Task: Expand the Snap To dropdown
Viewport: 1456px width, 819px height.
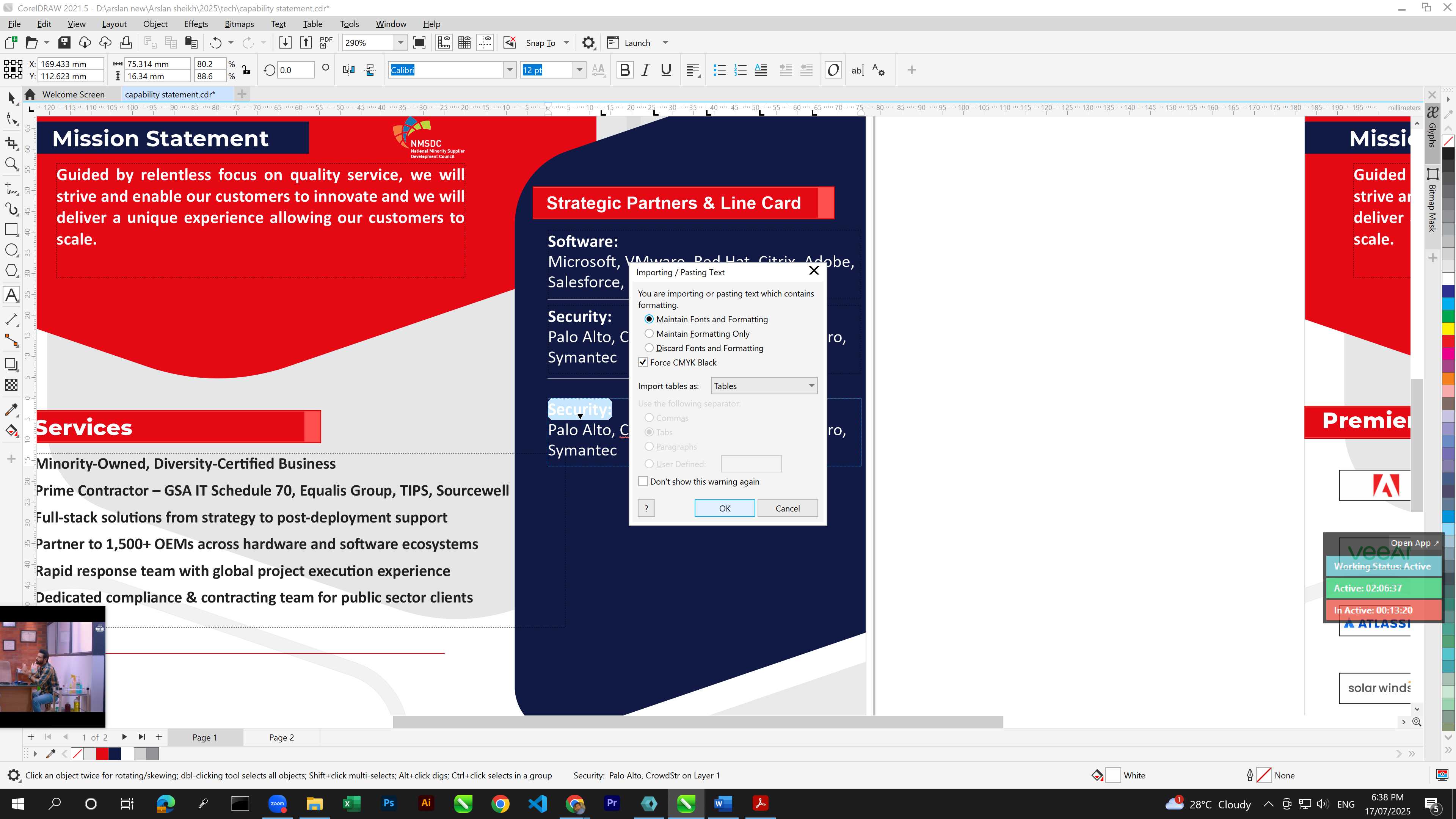Action: [x=566, y=42]
